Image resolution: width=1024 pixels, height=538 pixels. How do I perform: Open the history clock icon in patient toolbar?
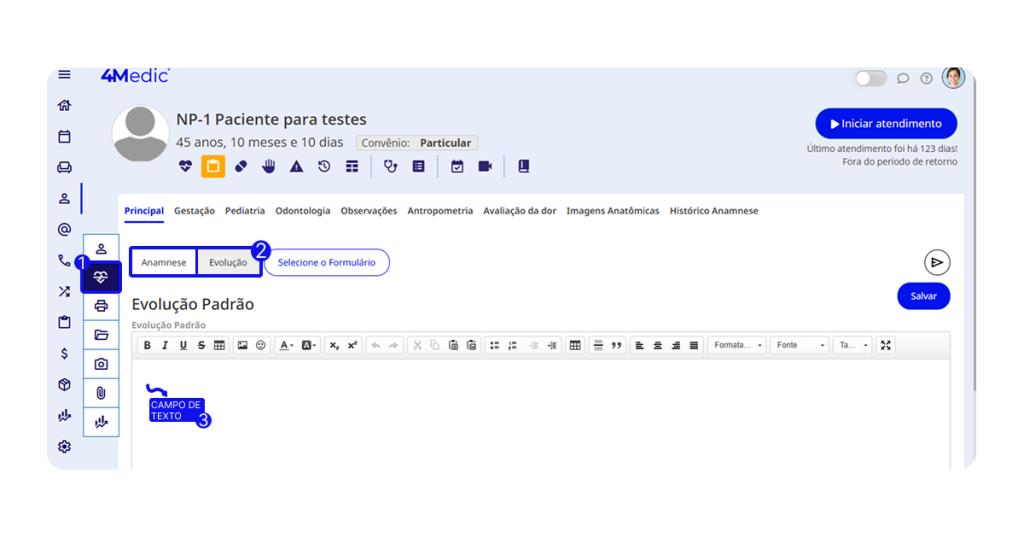[324, 167]
